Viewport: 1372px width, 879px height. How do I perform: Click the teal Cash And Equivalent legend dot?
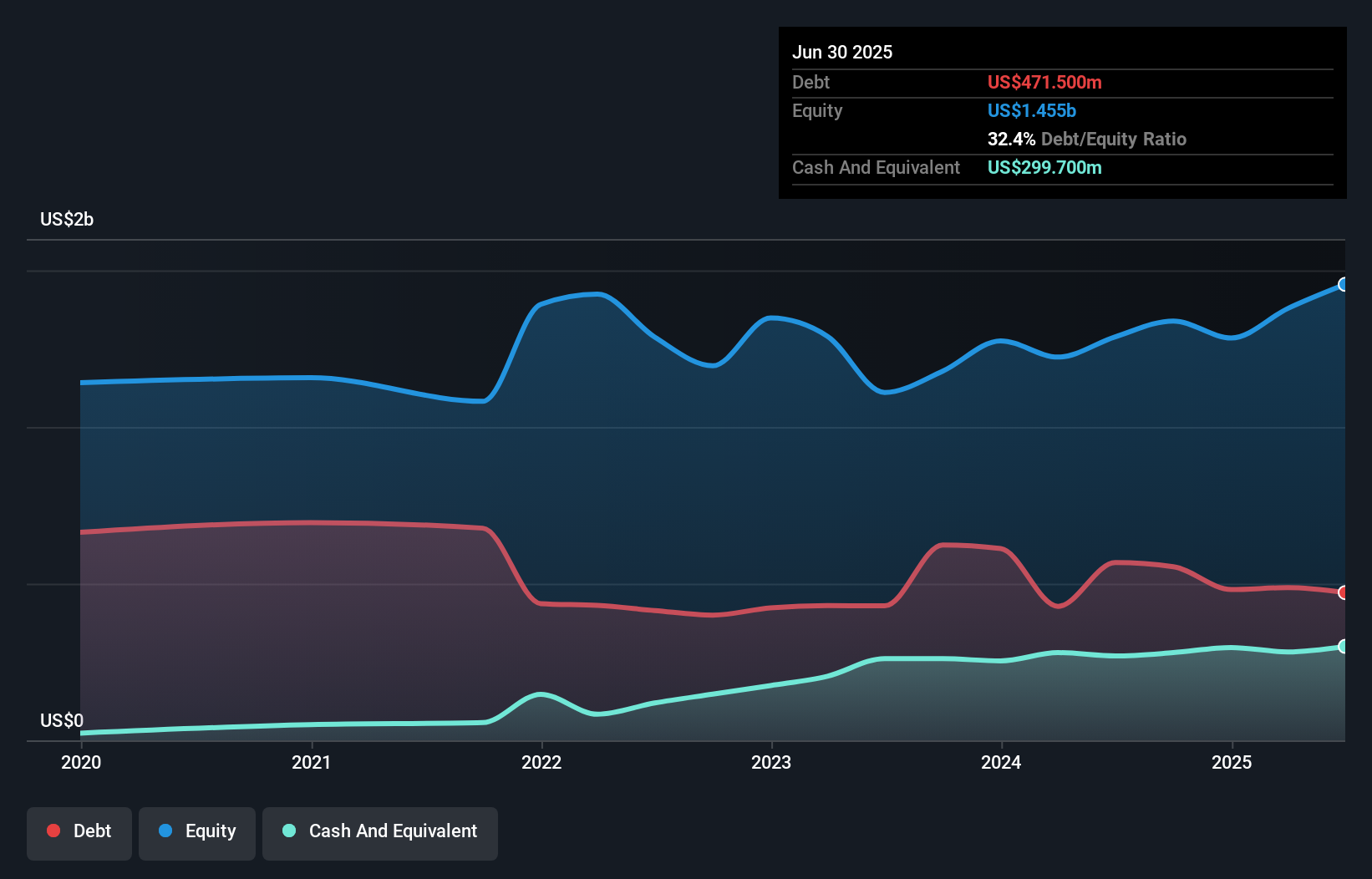287,831
